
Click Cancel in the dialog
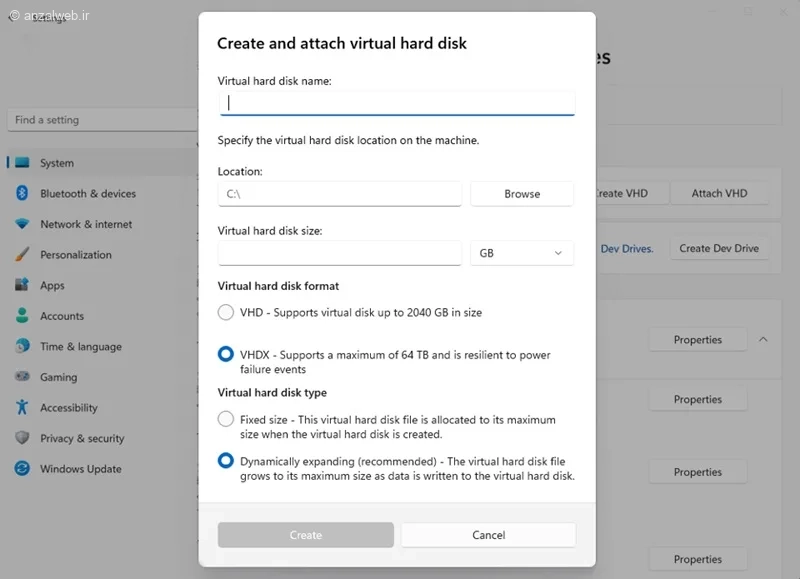(x=489, y=535)
